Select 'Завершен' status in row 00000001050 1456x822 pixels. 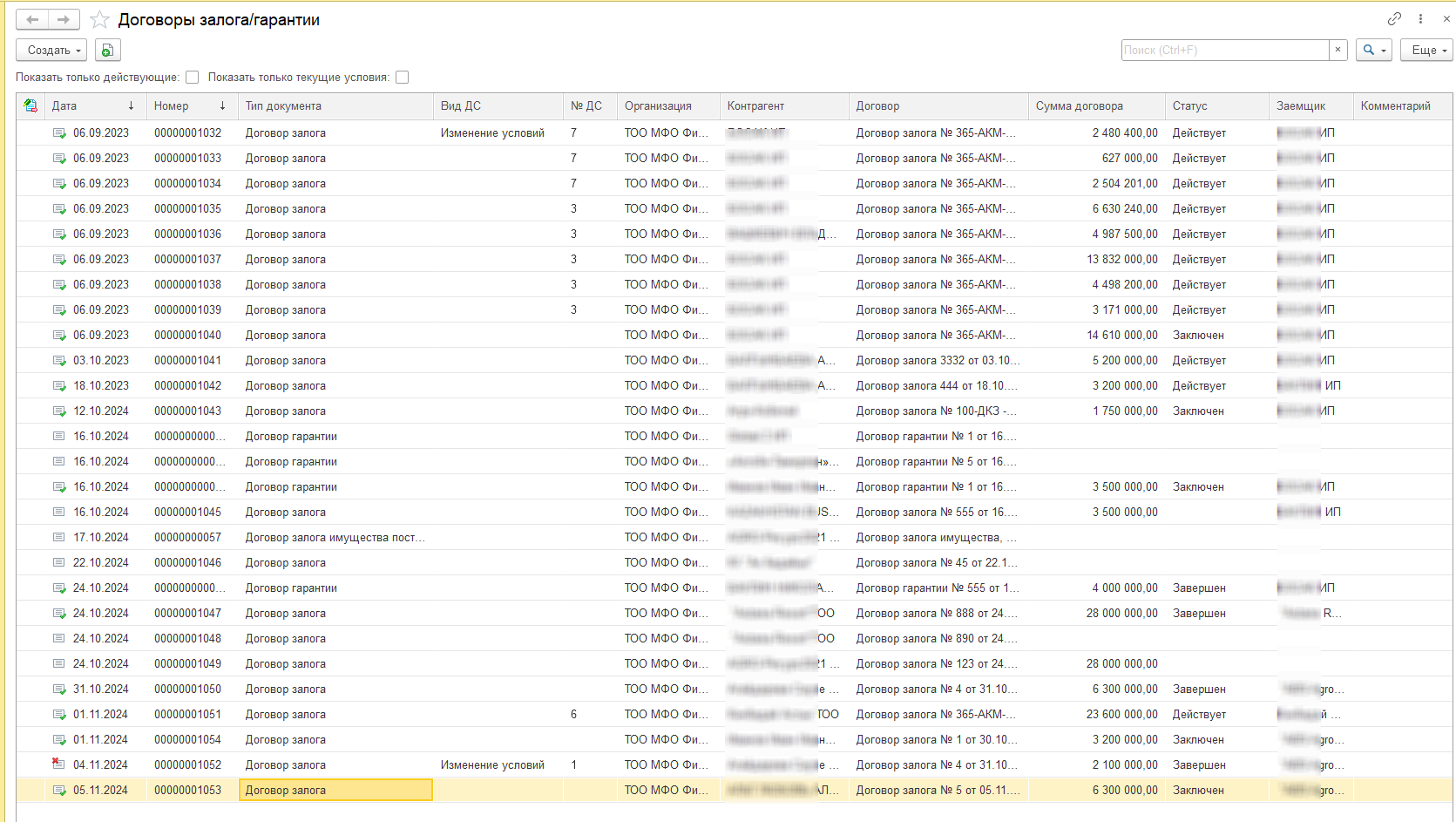point(1217,689)
